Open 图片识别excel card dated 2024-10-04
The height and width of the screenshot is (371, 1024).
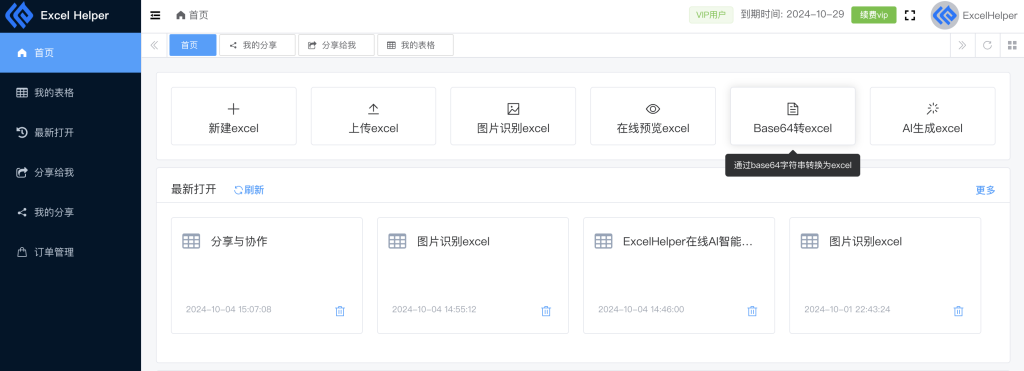click(473, 276)
